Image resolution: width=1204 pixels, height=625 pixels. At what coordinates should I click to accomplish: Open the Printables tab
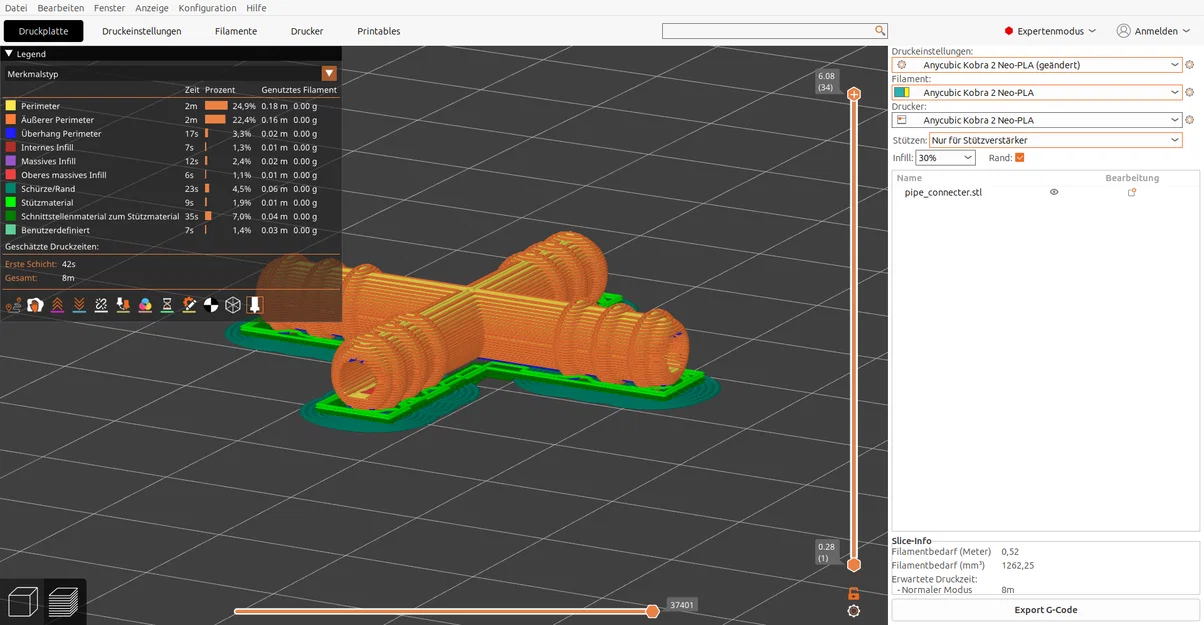379,31
